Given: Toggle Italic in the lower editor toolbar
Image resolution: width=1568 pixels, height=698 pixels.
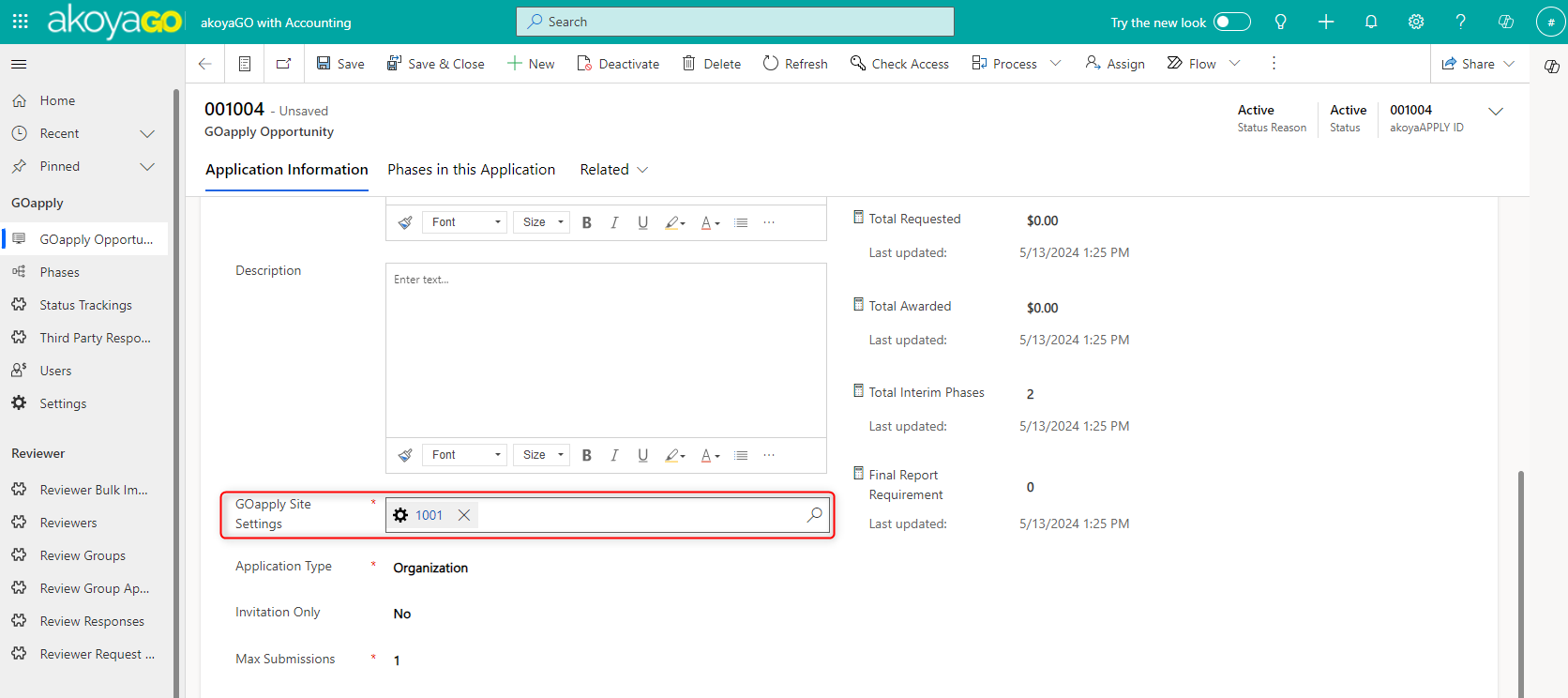Looking at the screenshot, I should click(614, 455).
